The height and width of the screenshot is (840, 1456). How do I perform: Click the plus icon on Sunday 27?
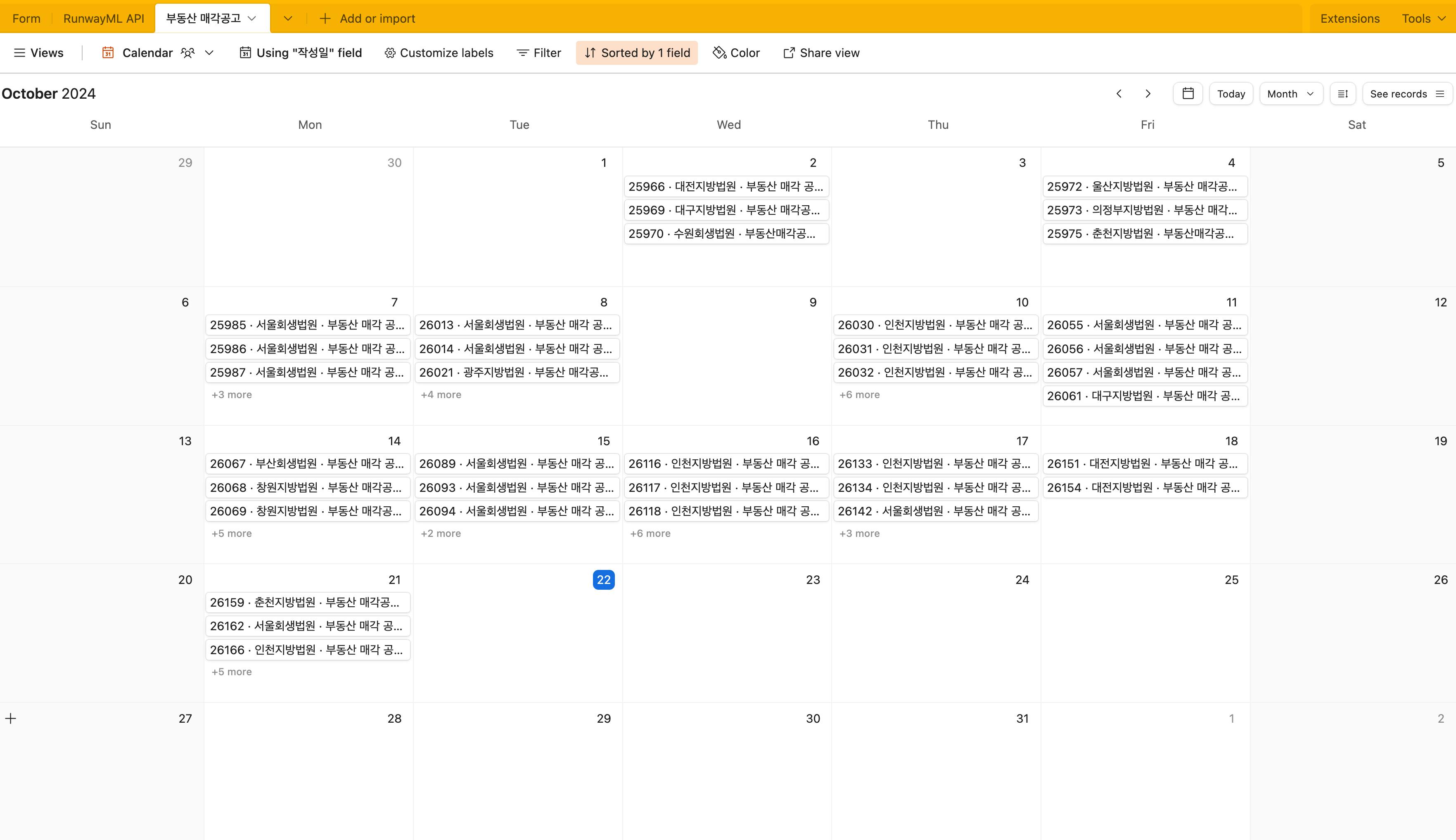pos(10,718)
